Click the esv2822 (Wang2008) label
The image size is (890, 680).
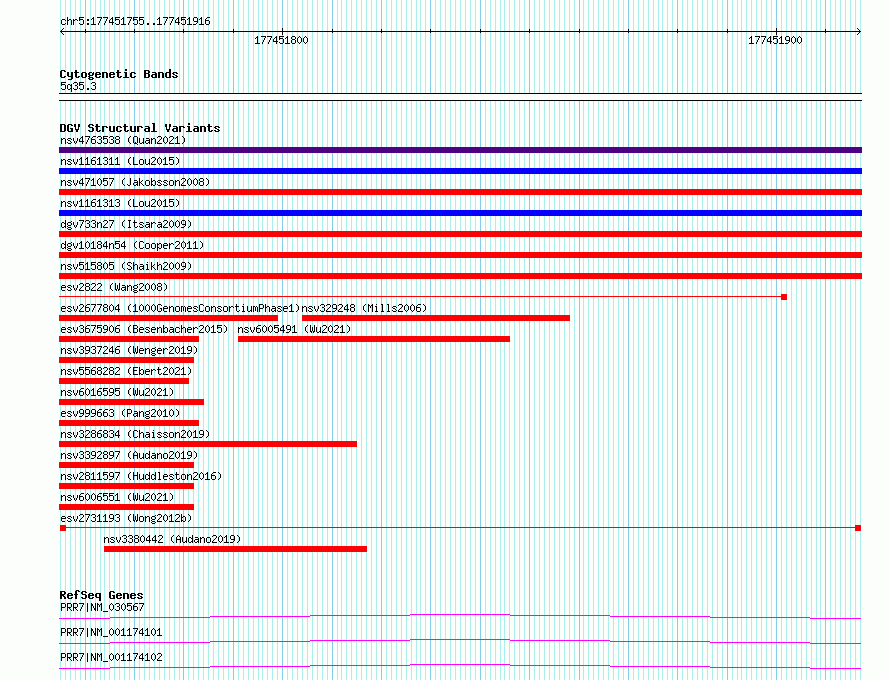114,287
